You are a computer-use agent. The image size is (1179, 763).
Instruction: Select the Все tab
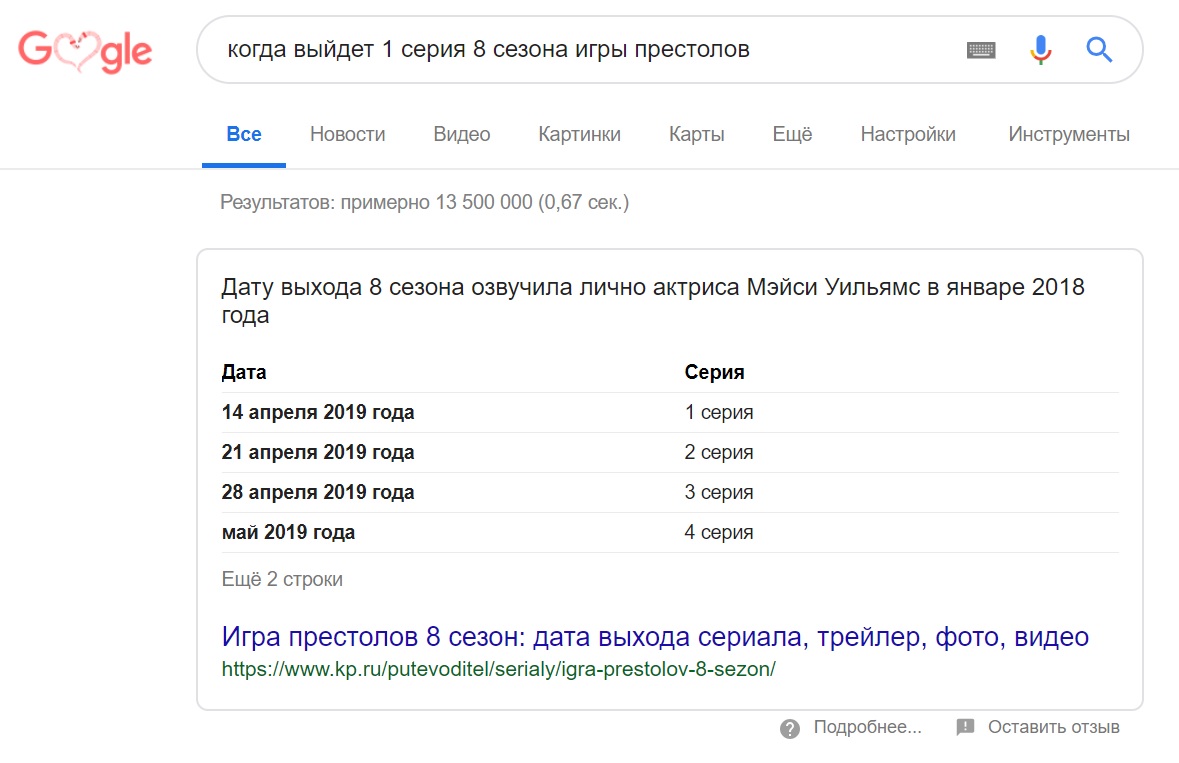click(x=244, y=135)
